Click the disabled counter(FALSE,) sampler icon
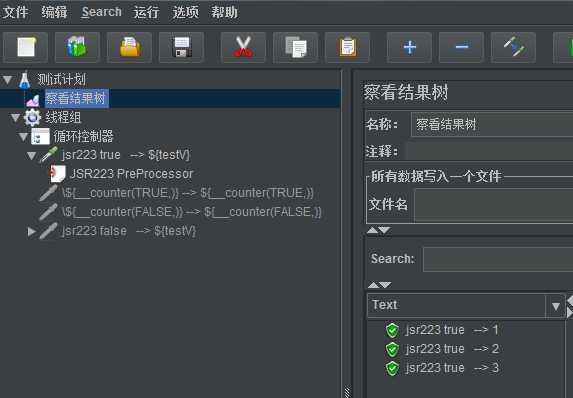This screenshot has width=573, height=398. (49, 212)
